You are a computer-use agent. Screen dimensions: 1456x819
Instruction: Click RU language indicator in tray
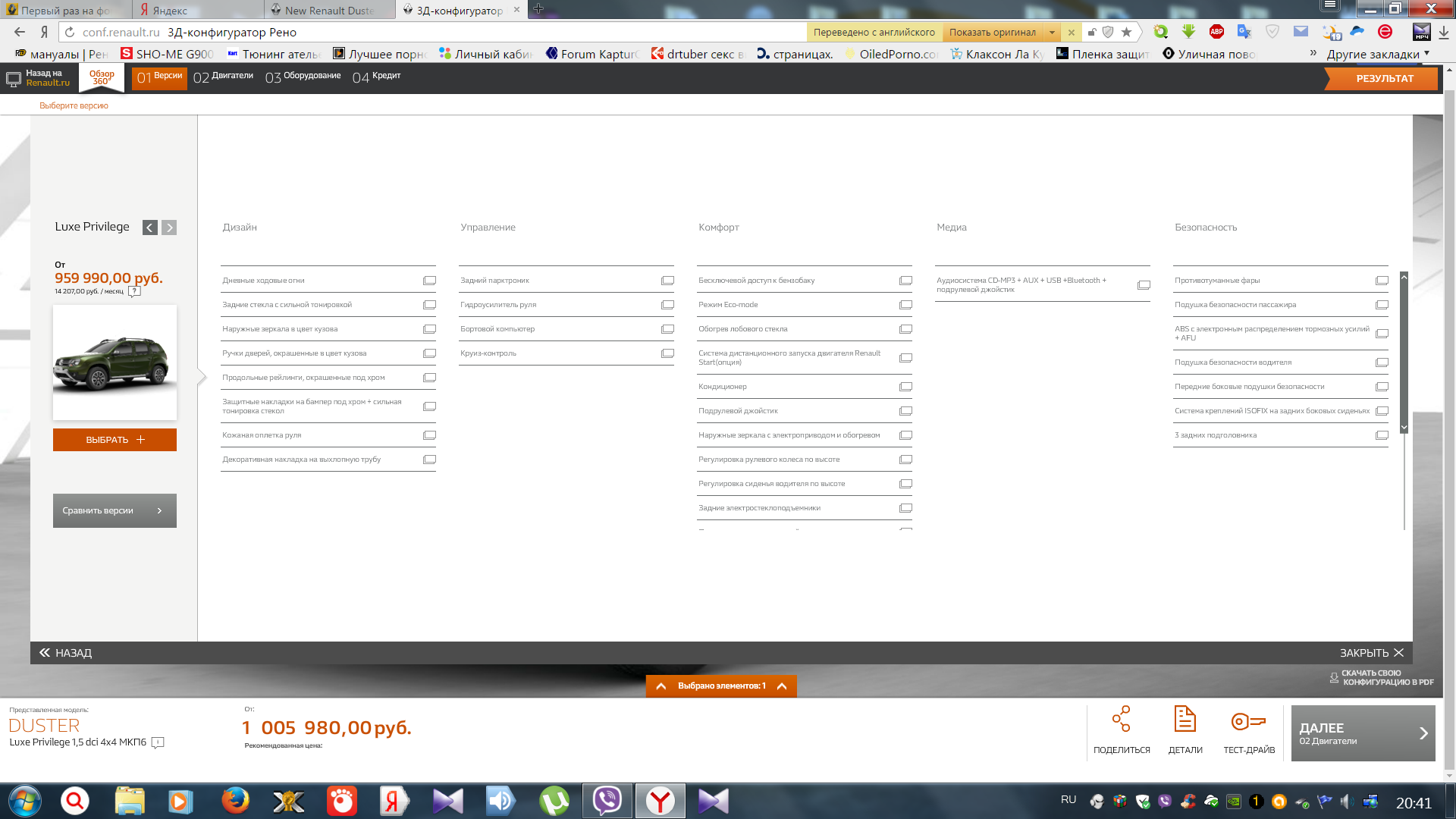(x=1068, y=800)
